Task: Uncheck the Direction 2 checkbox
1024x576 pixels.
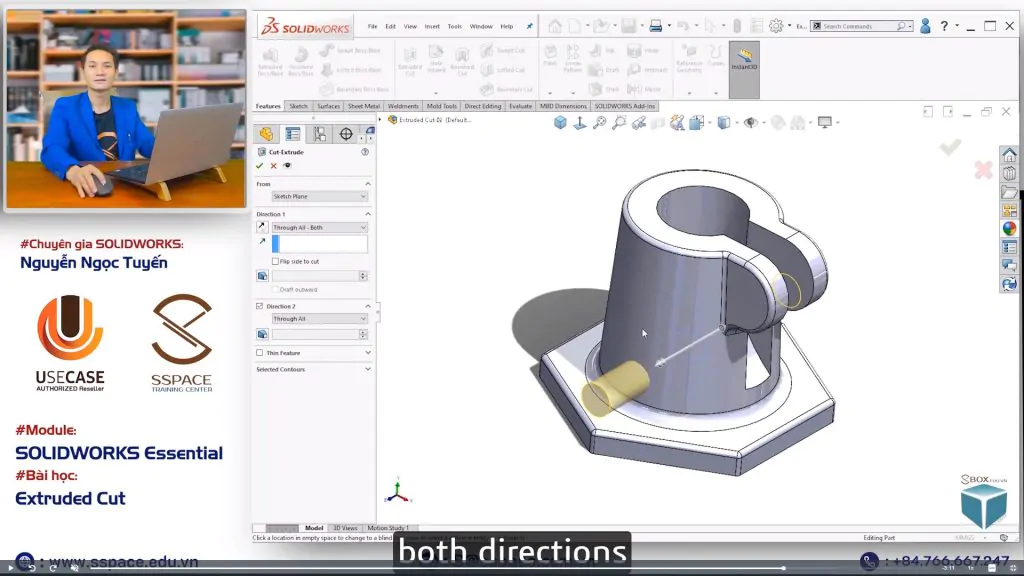Action: (260, 306)
